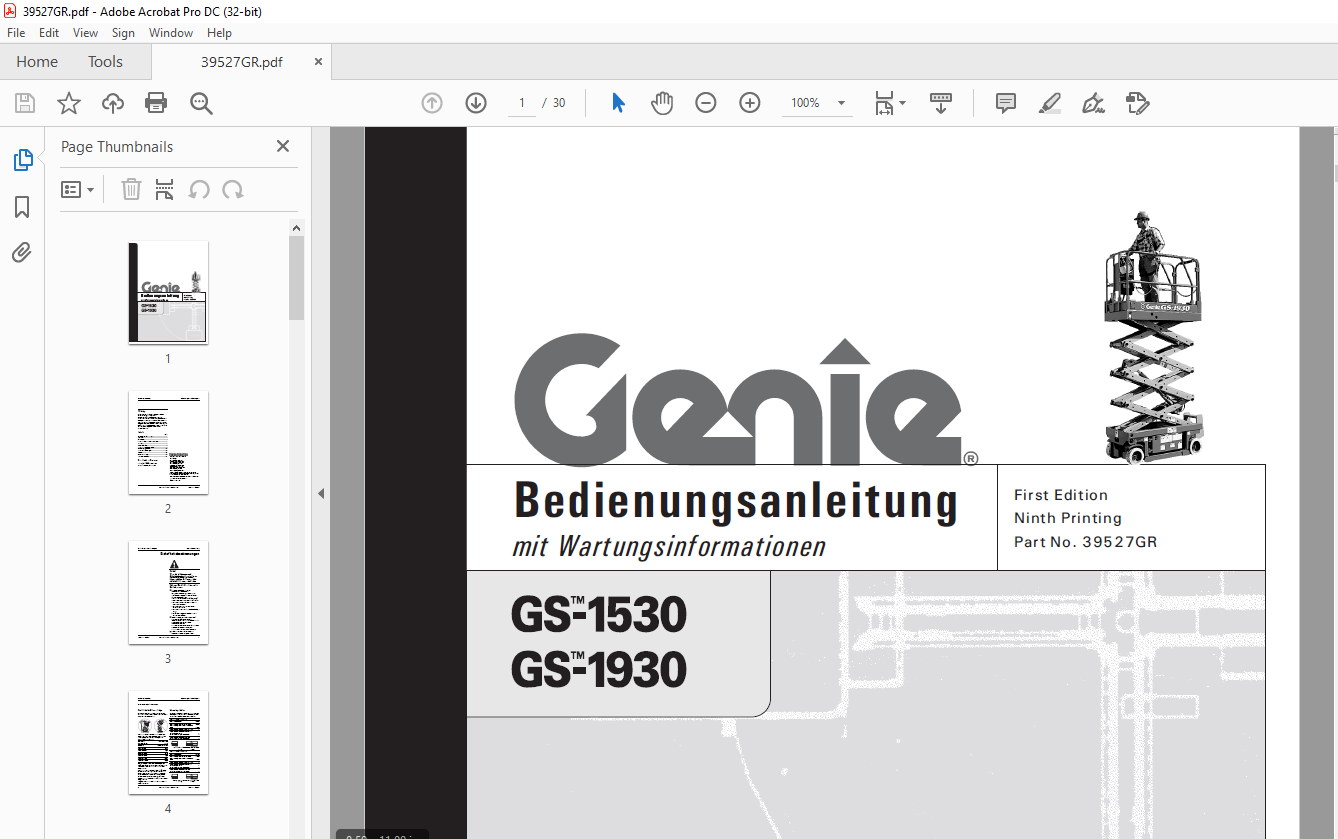This screenshot has height=839, width=1338.
Task: Add a sticky note comment
Action: point(1006,103)
